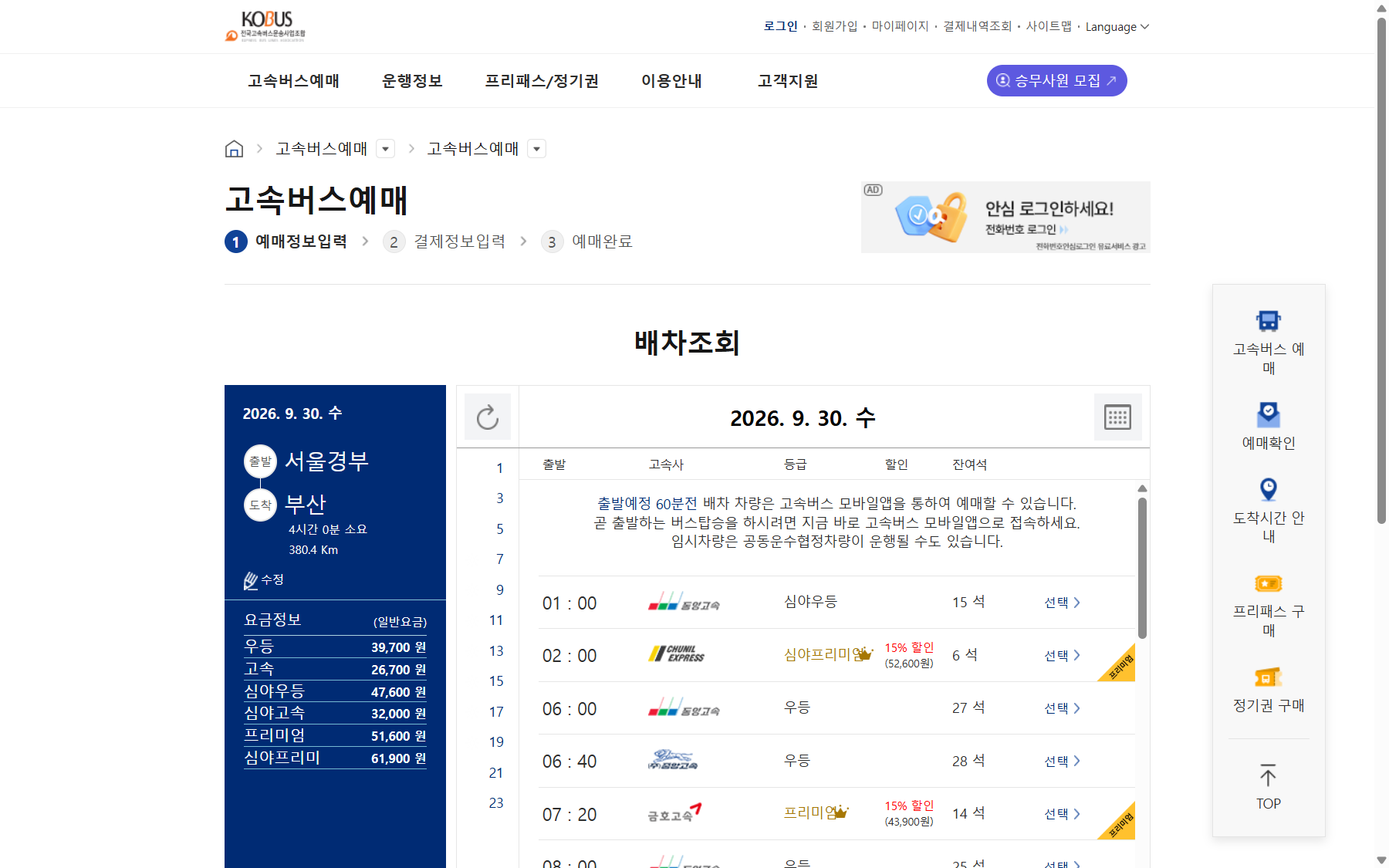Click the KOBUS logo
This screenshot has height=868, width=1389.
(265, 26)
